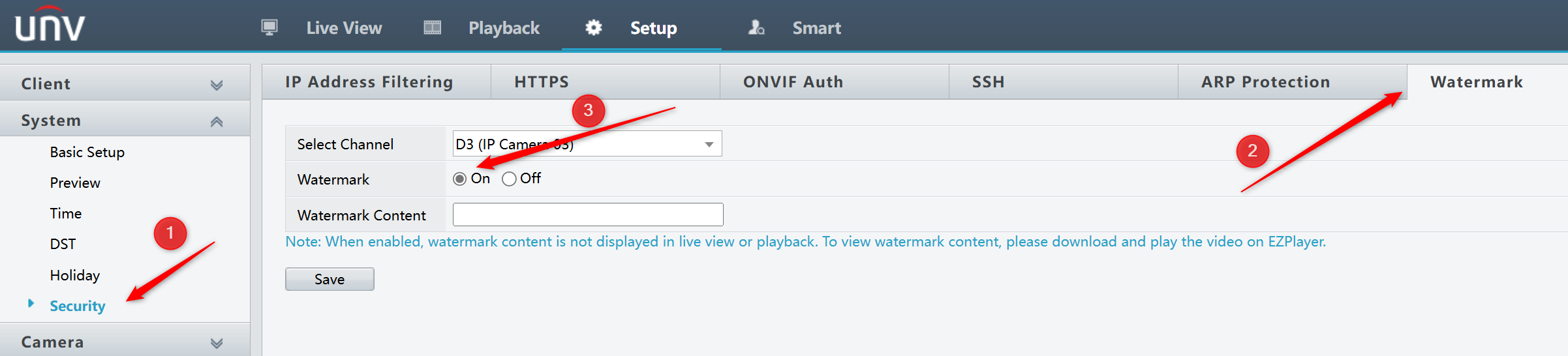Click the Setup gear icon
This screenshot has height=356, width=1568.
(x=593, y=27)
